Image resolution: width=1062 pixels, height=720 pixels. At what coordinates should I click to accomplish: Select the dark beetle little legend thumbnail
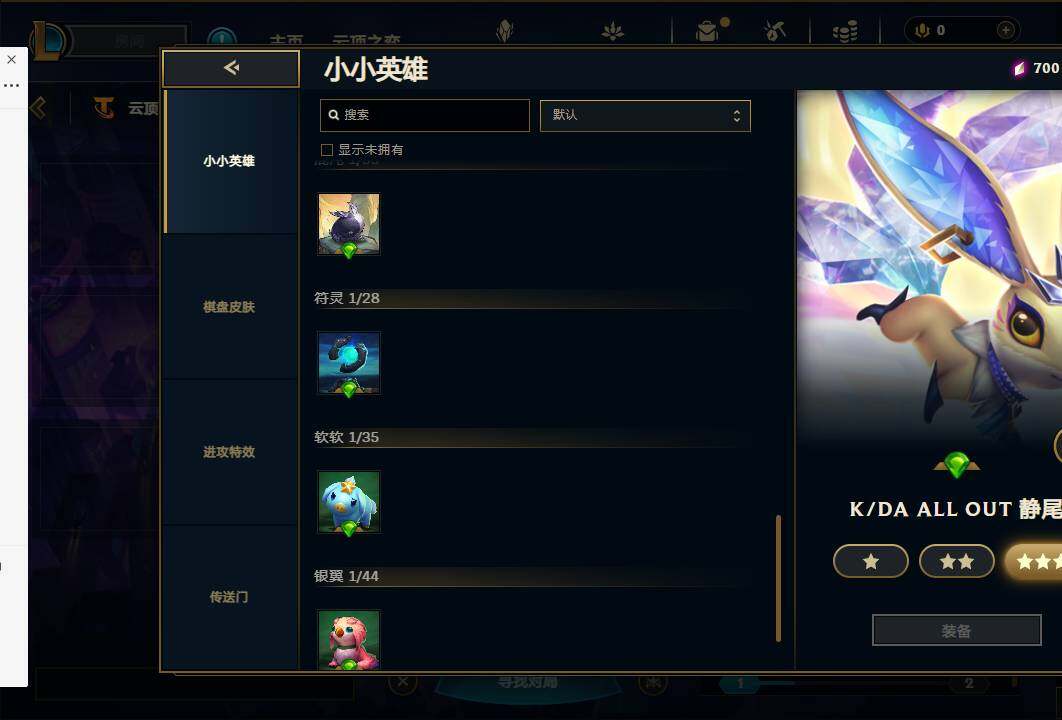[x=349, y=224]
